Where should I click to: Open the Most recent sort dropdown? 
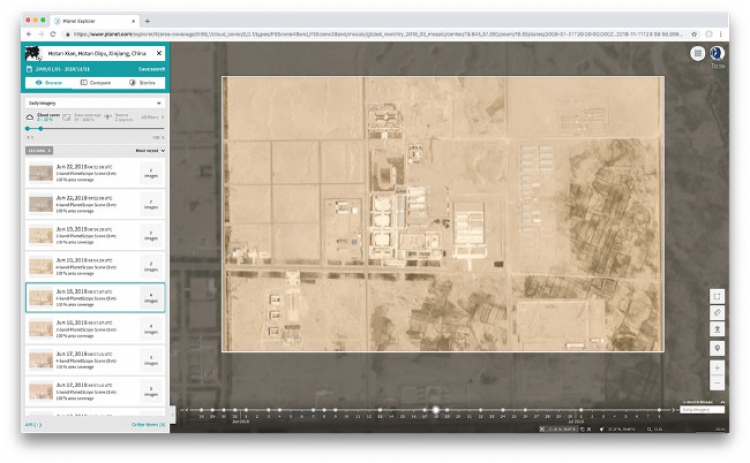150,151
